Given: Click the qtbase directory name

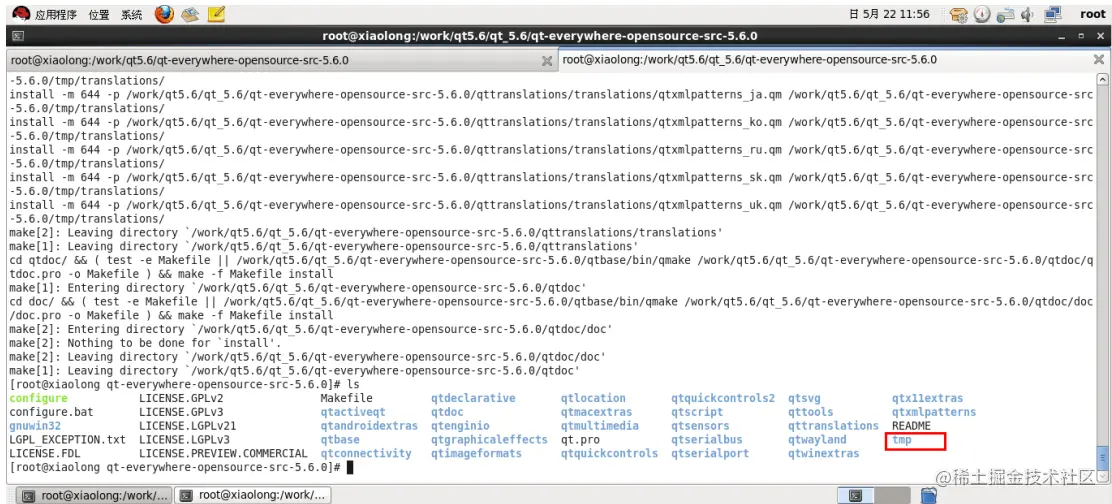Looking at the screenshot, I should (x=340, y=439).
